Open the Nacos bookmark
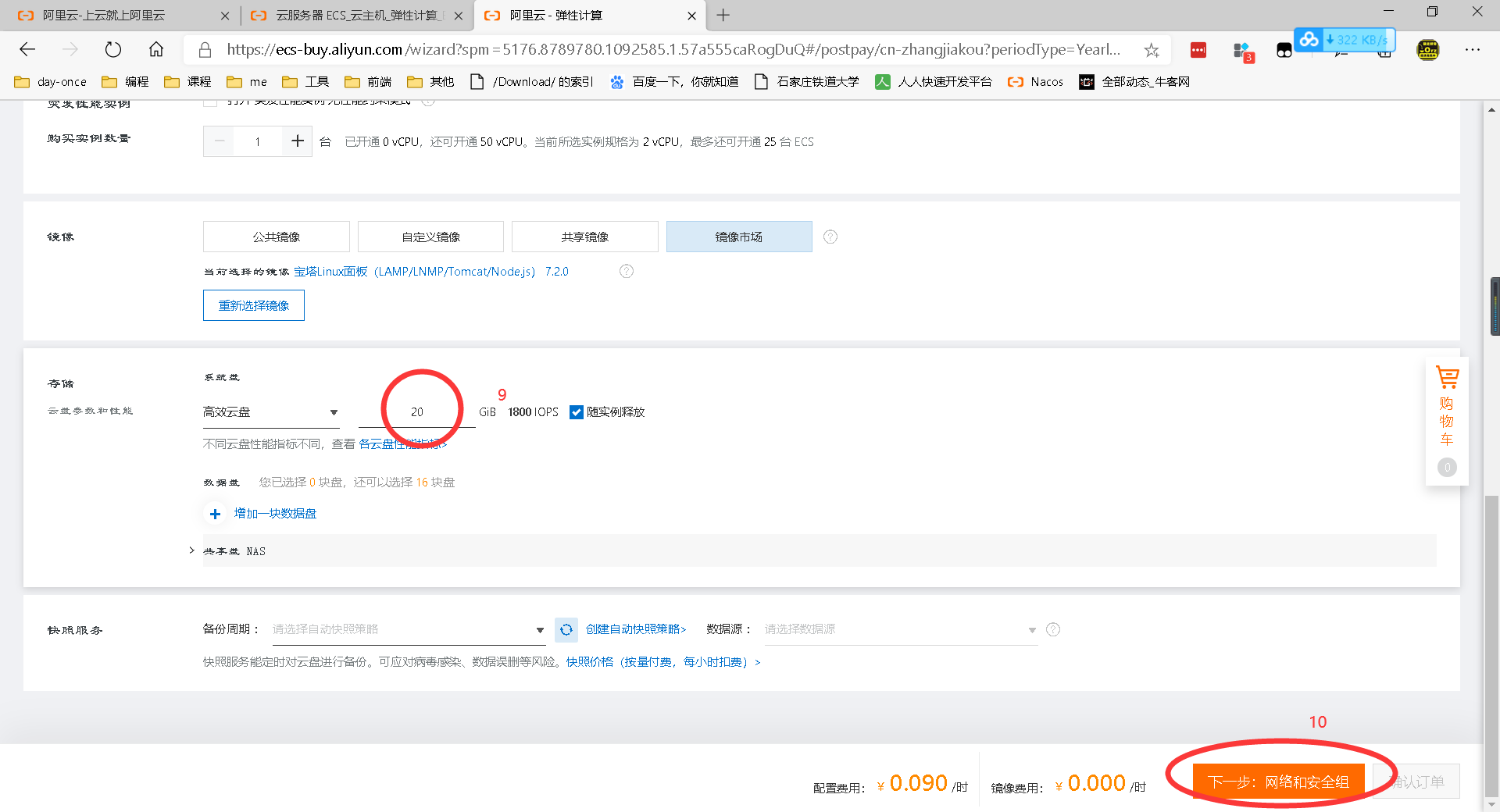 tap(1036, 82)
